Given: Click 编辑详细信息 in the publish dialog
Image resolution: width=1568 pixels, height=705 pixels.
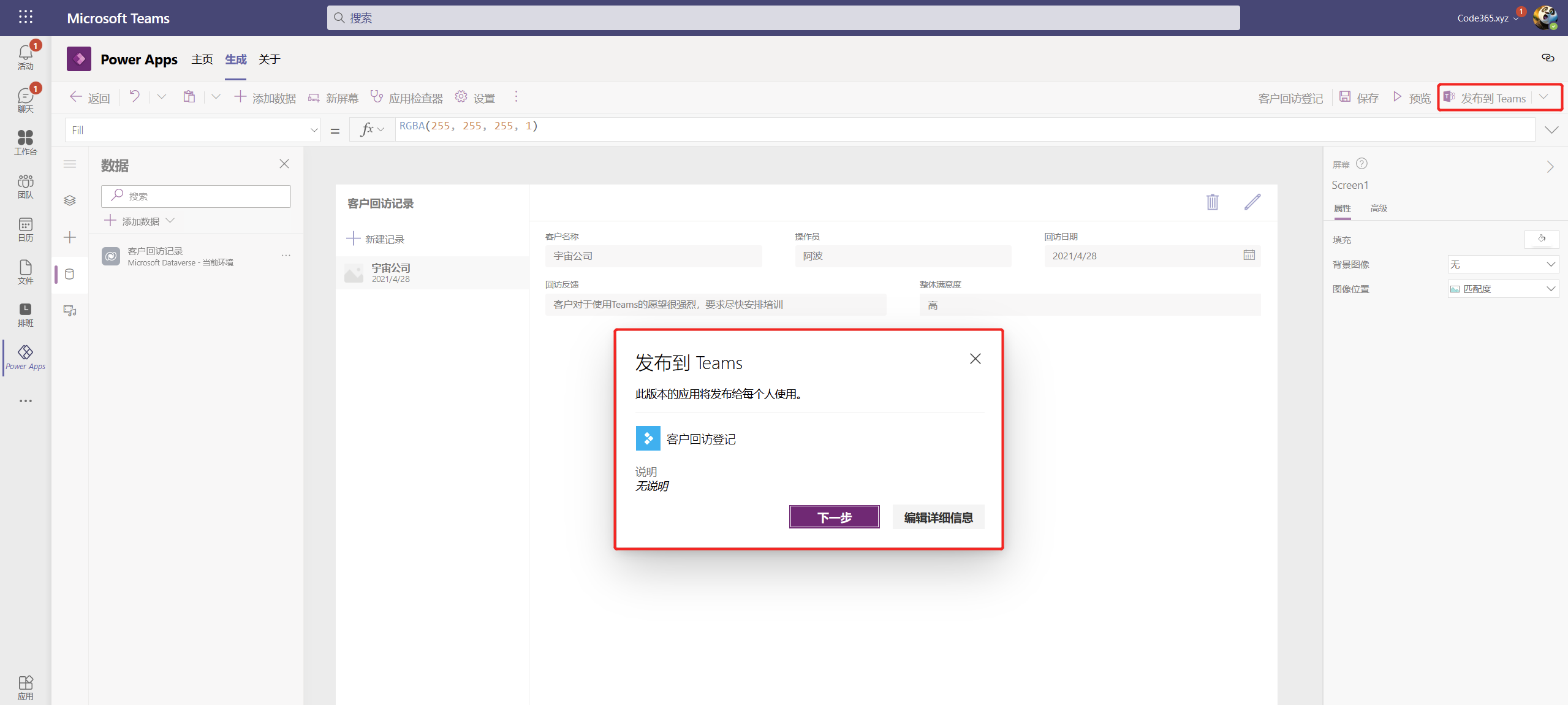Looking at the screenshot, I should click(x=937, y=517).
